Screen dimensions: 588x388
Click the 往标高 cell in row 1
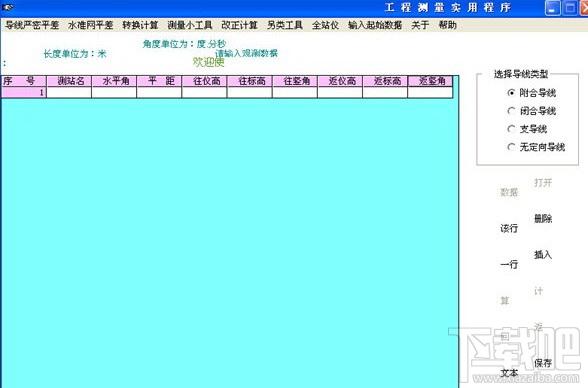[250, 93]
